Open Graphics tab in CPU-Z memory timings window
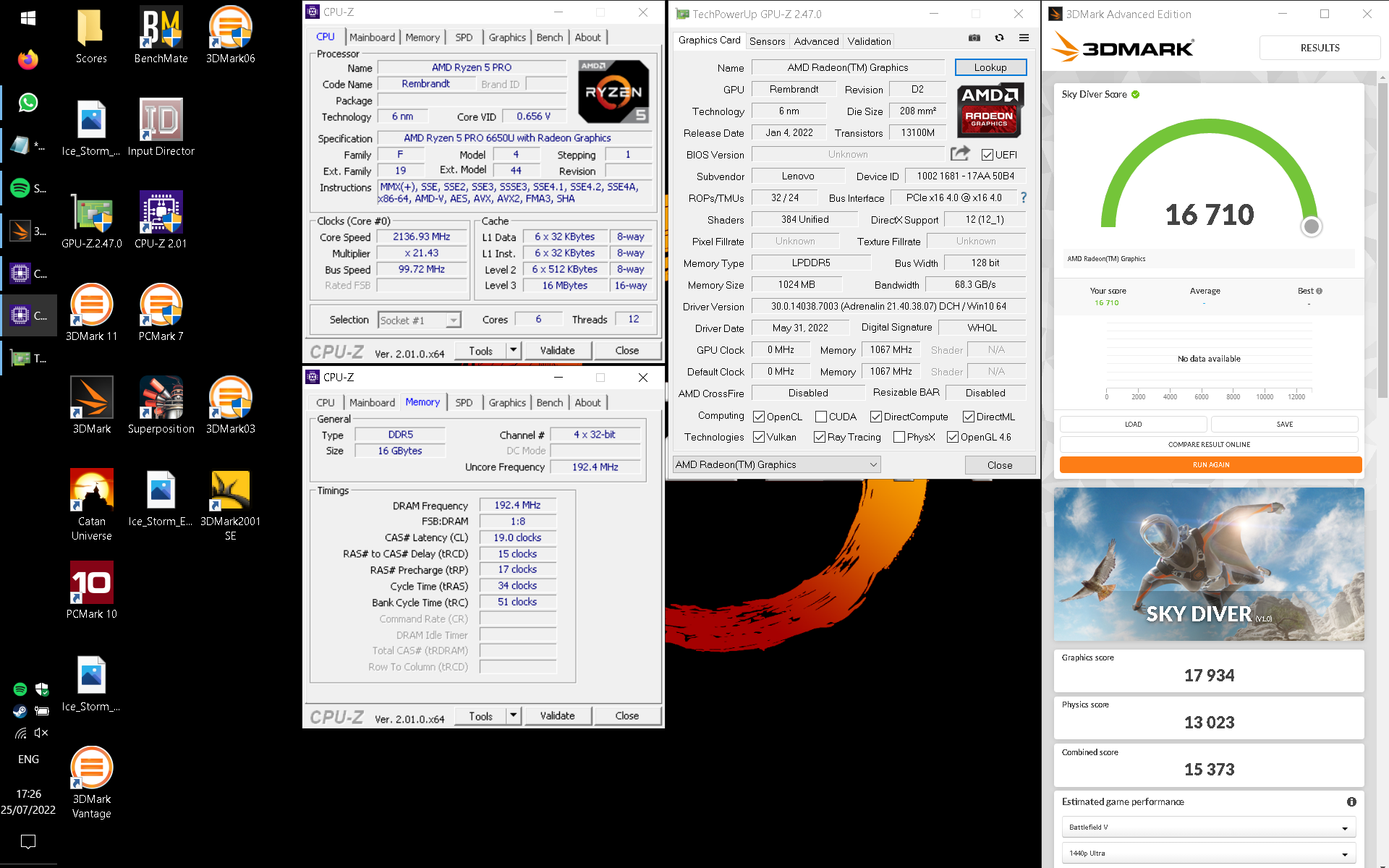The image size is (1389, 868). pyautogui.click(x=507, y=403)
